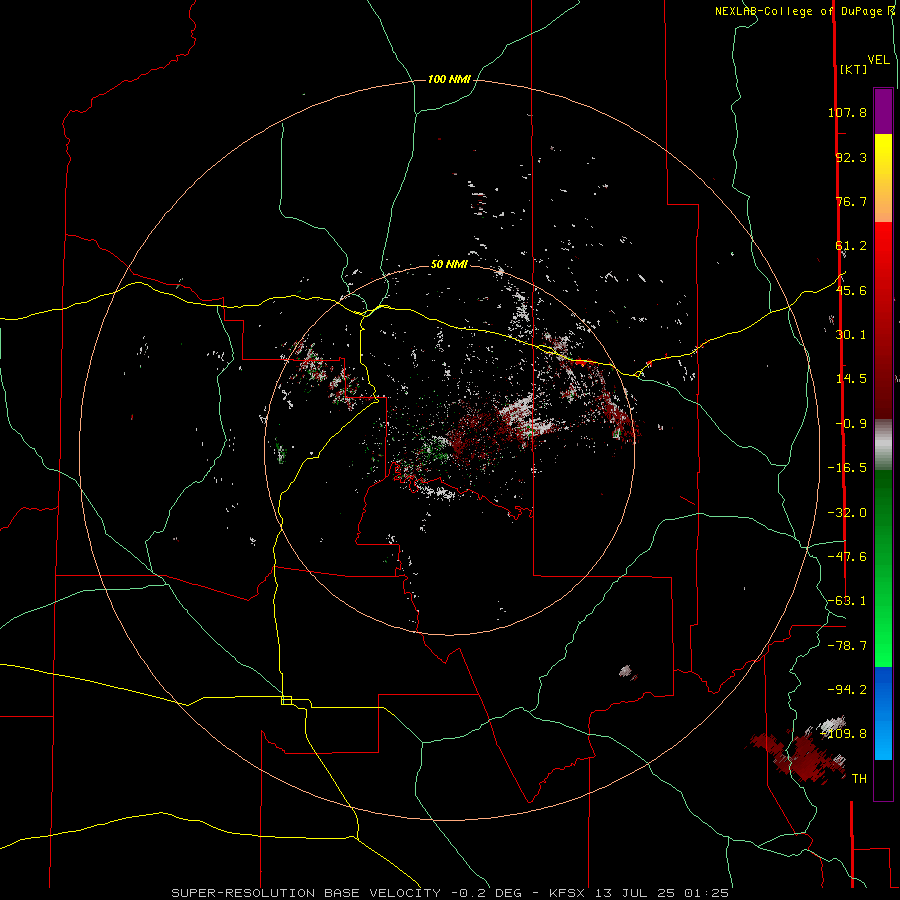Click the 92.3 legend value

click(851, 157)
